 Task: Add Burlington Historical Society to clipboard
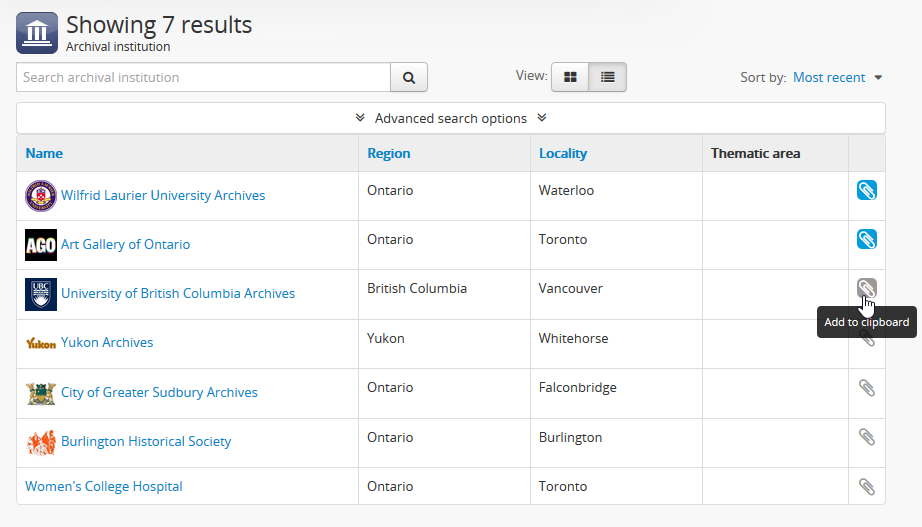pyautogui.click(x=866, y=437)
